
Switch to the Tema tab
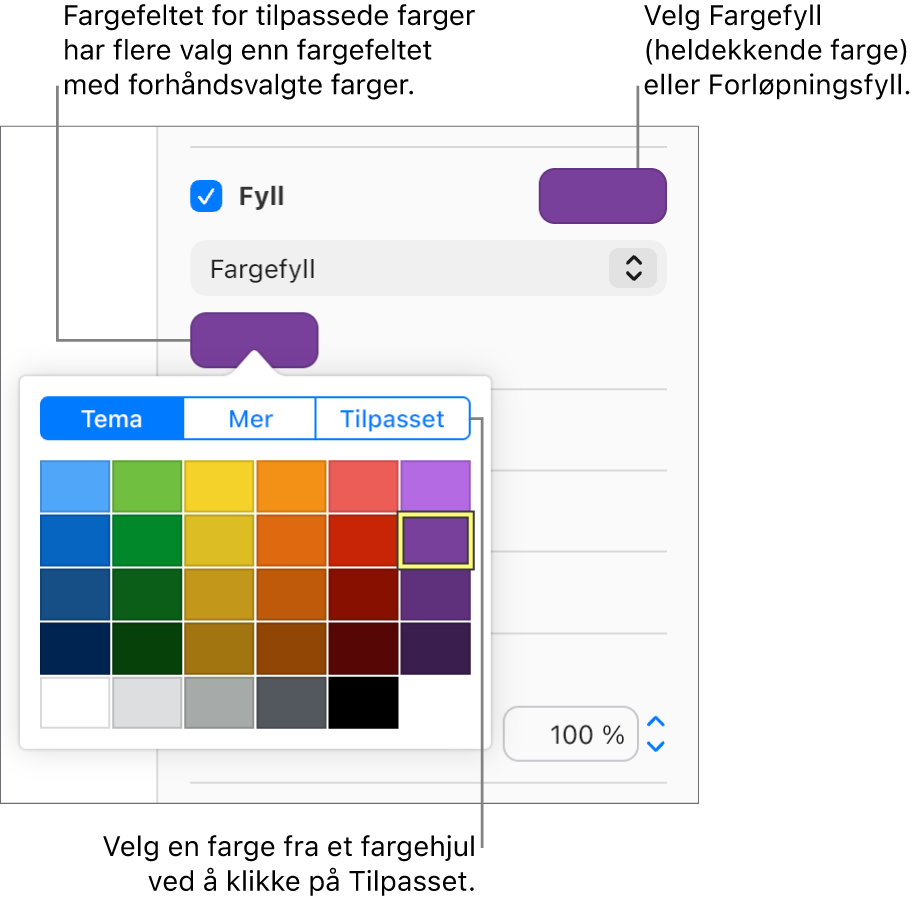click(x=112, y=419)
